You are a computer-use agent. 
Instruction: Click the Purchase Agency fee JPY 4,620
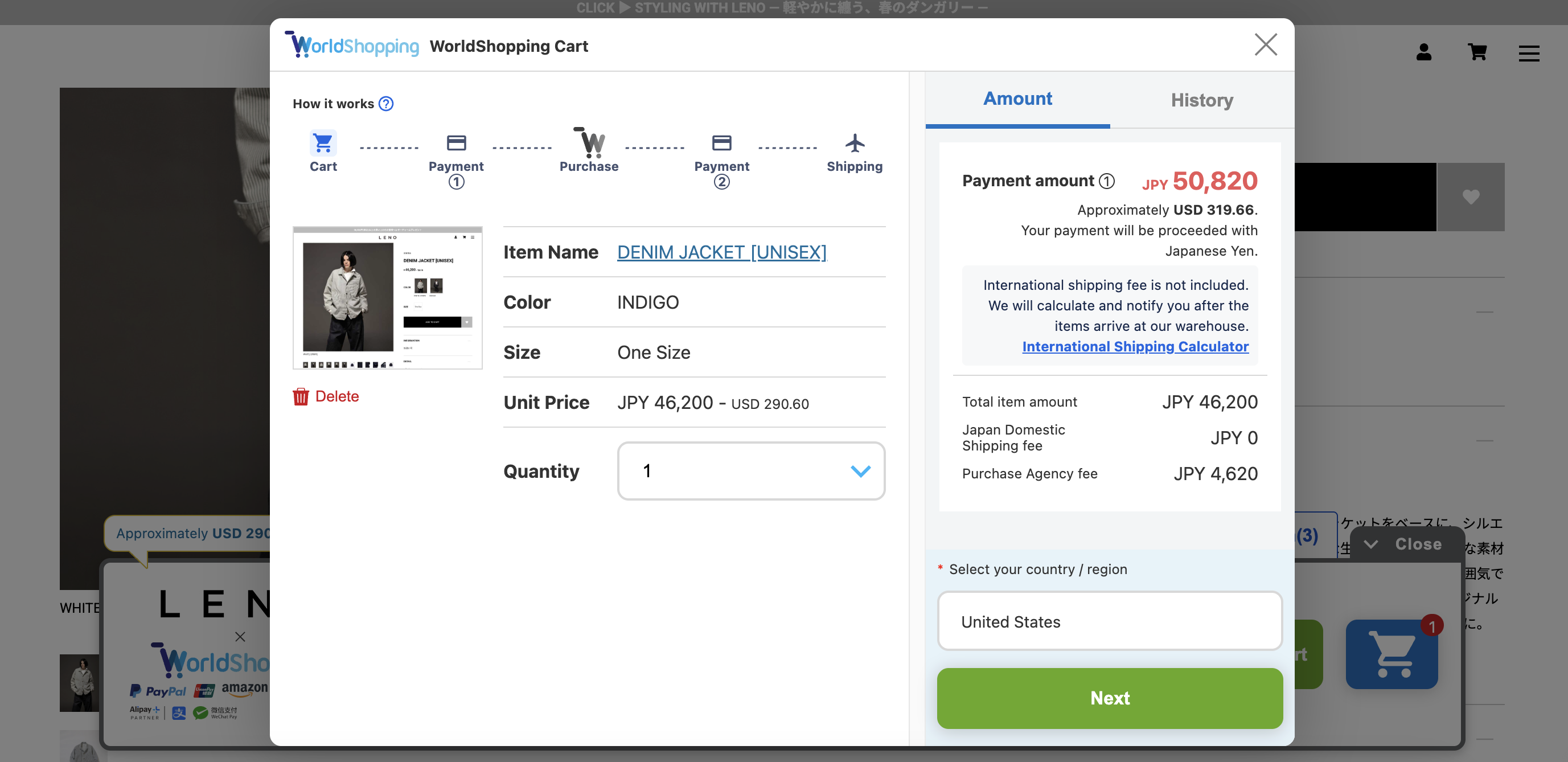(x=1216, y=473)
